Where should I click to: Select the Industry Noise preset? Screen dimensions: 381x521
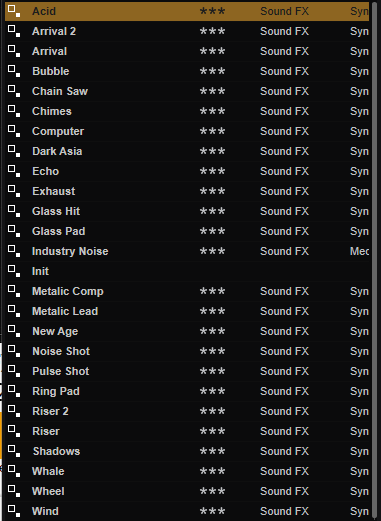(70, 251)
